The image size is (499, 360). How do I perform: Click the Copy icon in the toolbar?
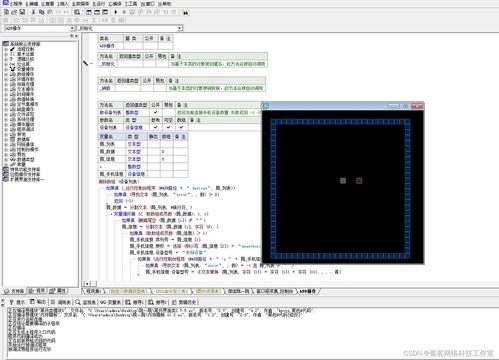tap(41, 12)
